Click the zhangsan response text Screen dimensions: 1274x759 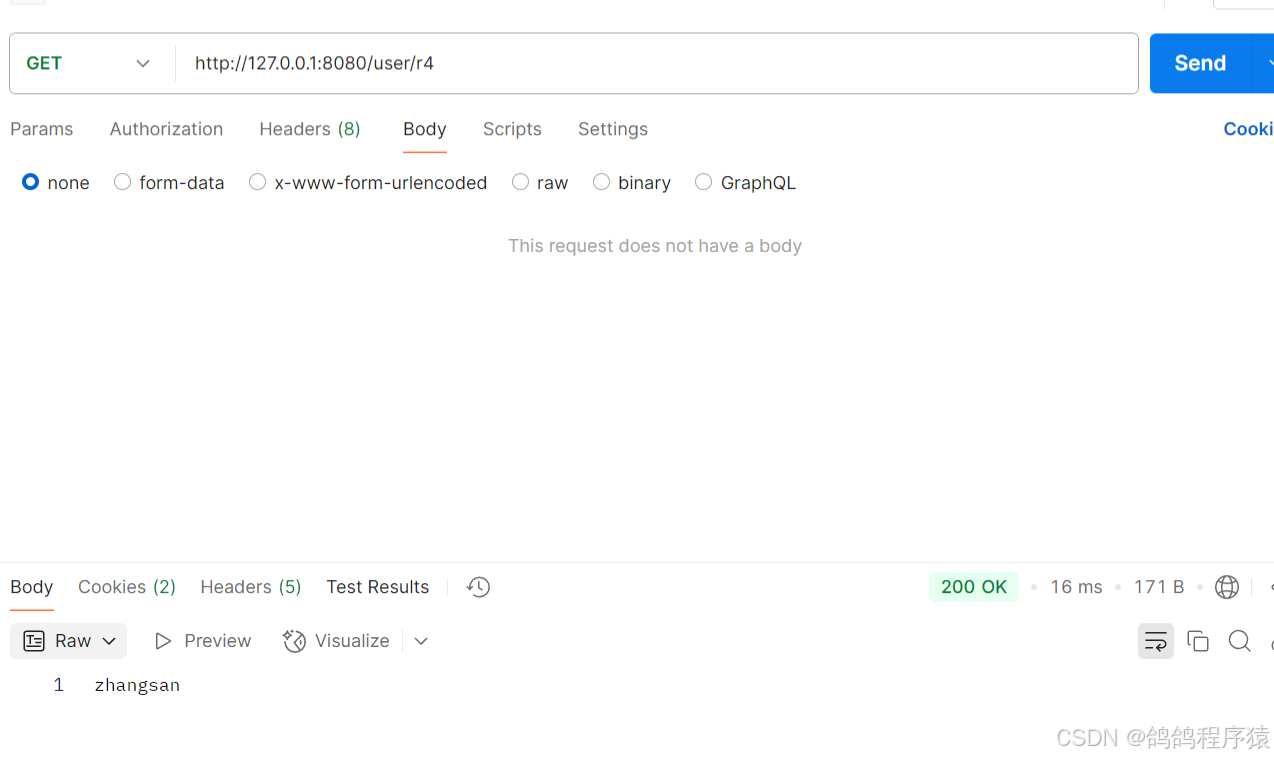tap(137, 685)
